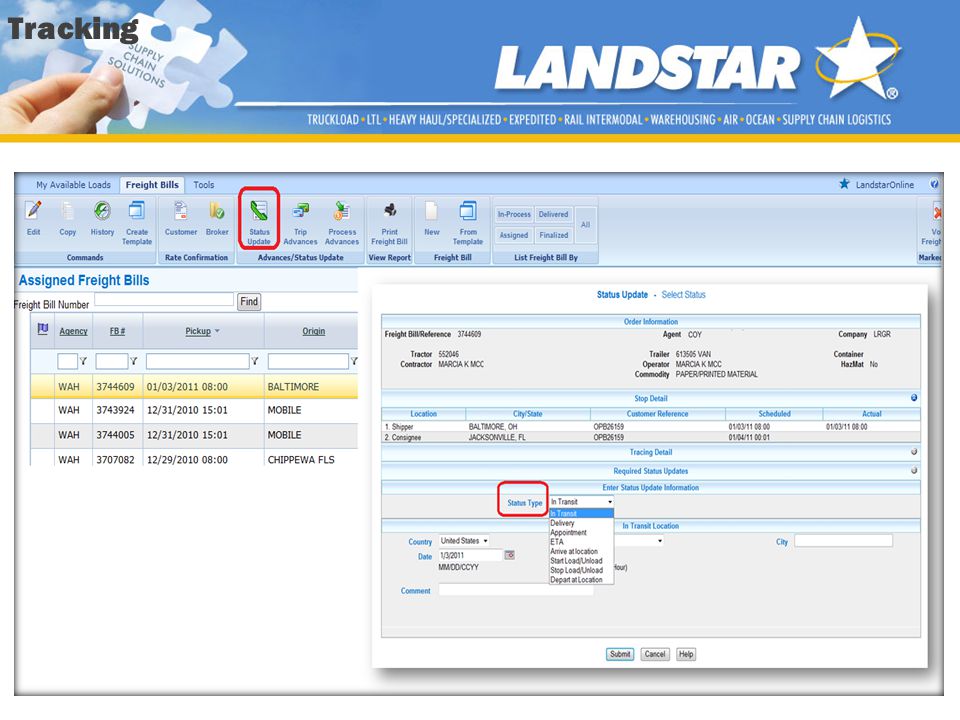Select Stop Load/Unload status option
The height and width of the screenshot is (720, 960).
[581, 570]
